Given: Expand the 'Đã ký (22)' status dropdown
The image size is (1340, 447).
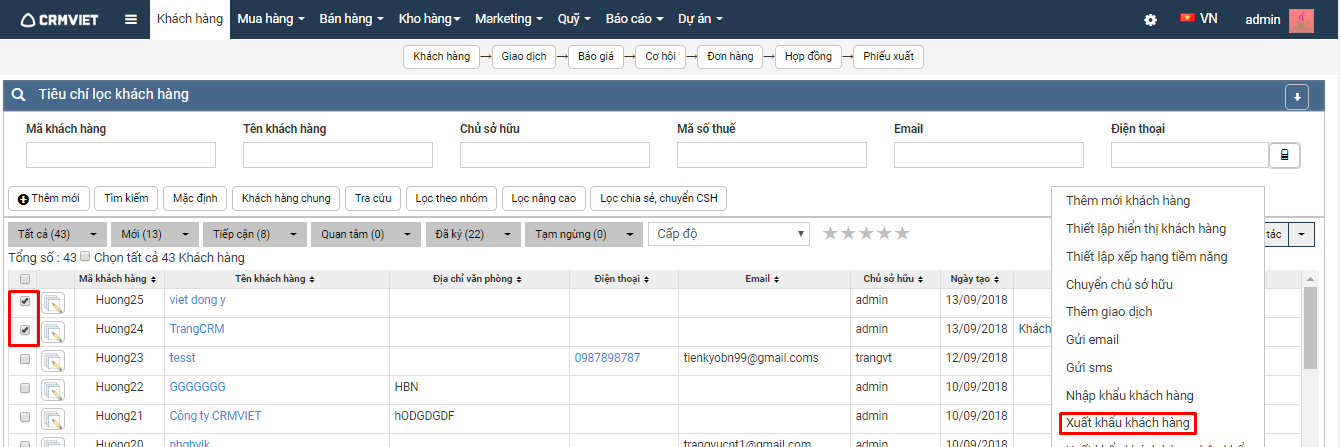Looking at the screenshot, I should pyautogui.click(x=507, y=234).
